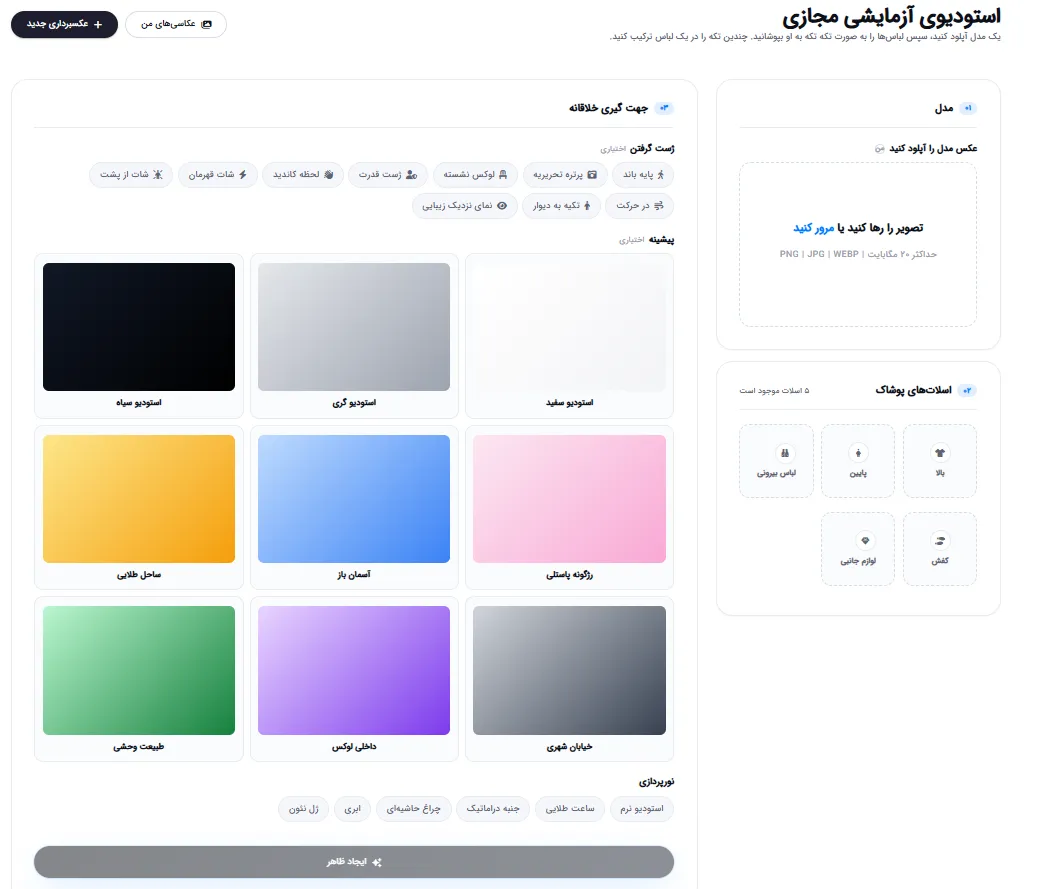Viewport: 1038px width, 889px height.
Task: Select the golden beach background (ساحل طلایی)
Action: (139, 508)
